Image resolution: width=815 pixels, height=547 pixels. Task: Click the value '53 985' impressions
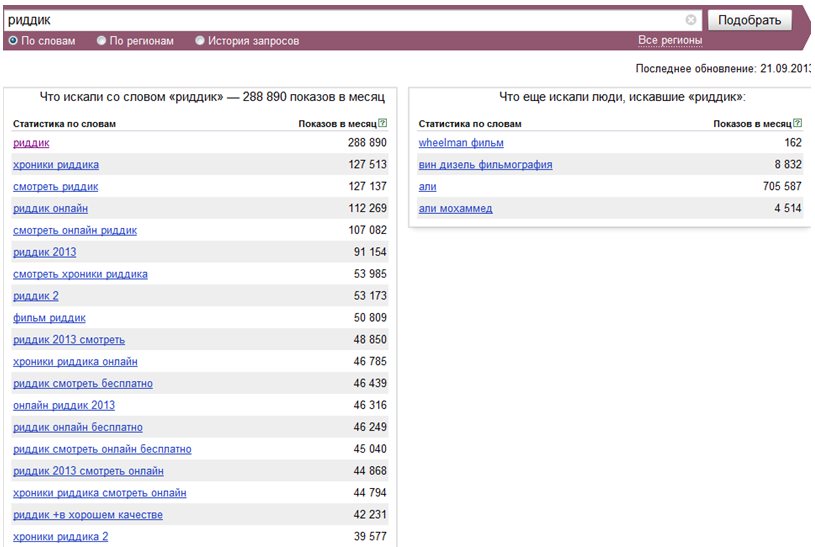point(370,274)
